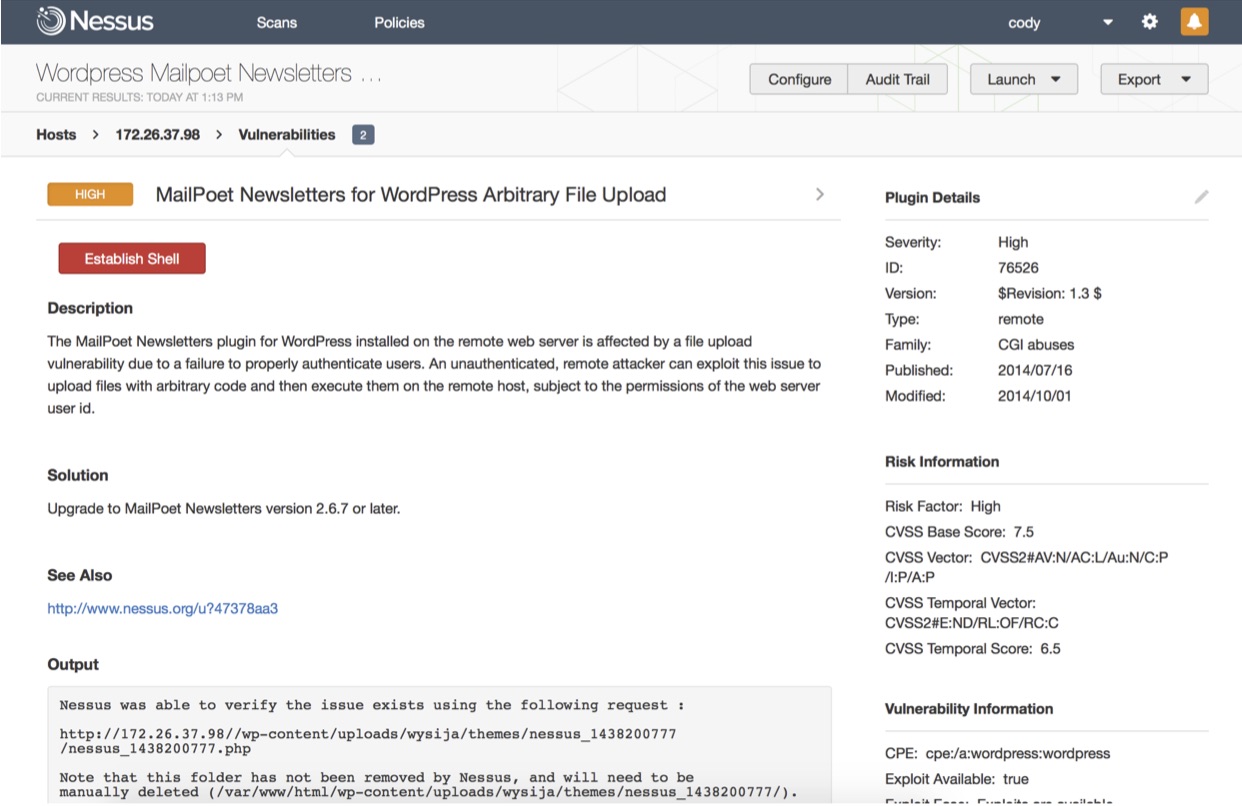The image size is (1242, 806).
Task: Open the nessus.org See Also link
Action: (x=163, y=608)
